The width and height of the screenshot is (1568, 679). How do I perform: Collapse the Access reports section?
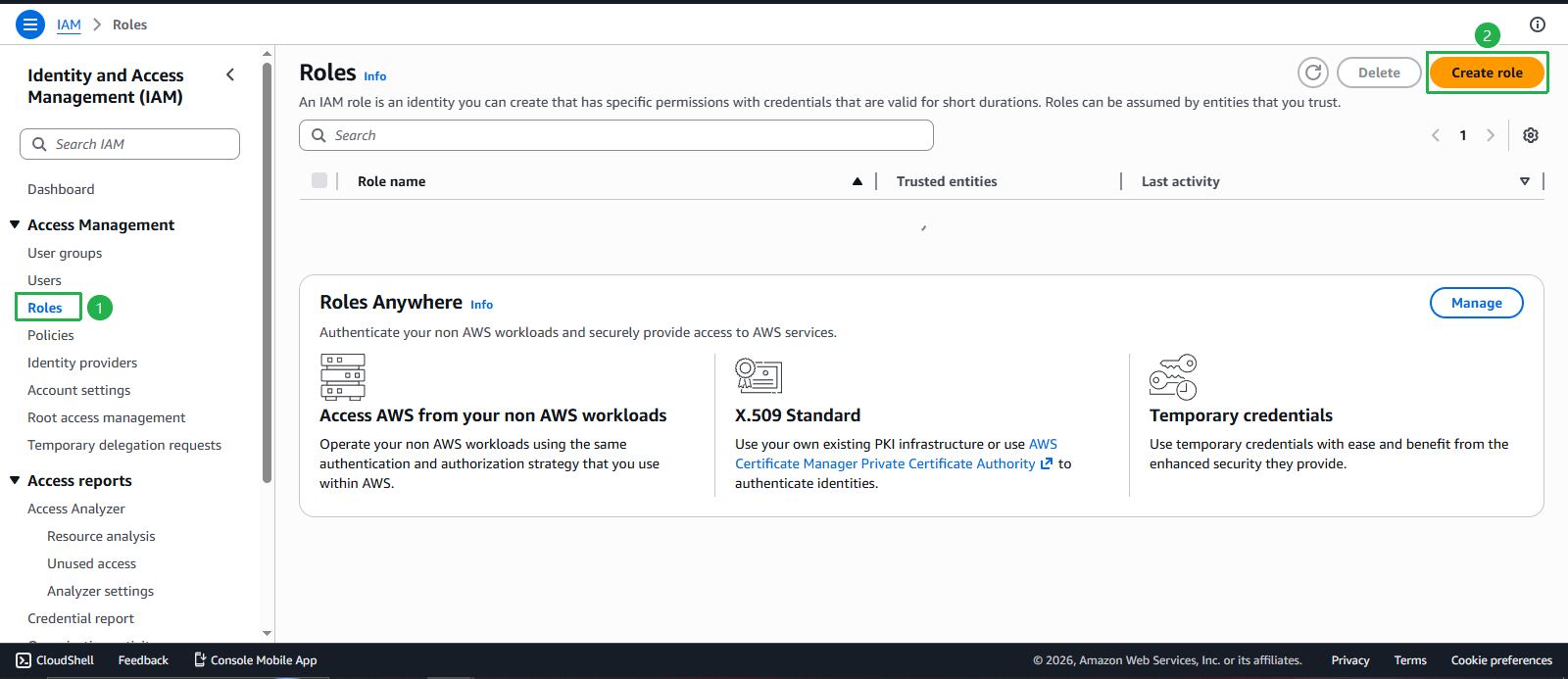15,480
